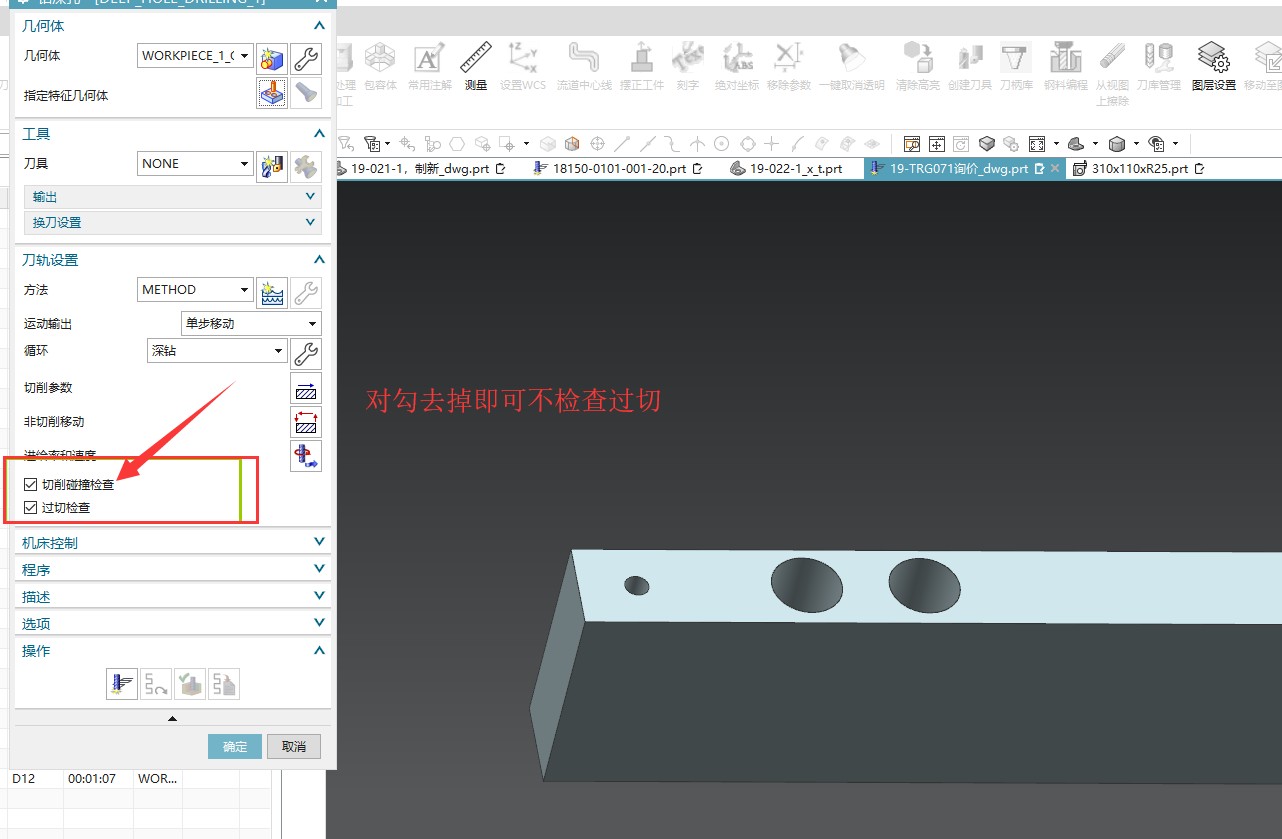The height and width of the screenshot is (839, 1282).
Task: Click 常用注解 common annotation tool
Action: pyautogui.click(x=429, y=66)
